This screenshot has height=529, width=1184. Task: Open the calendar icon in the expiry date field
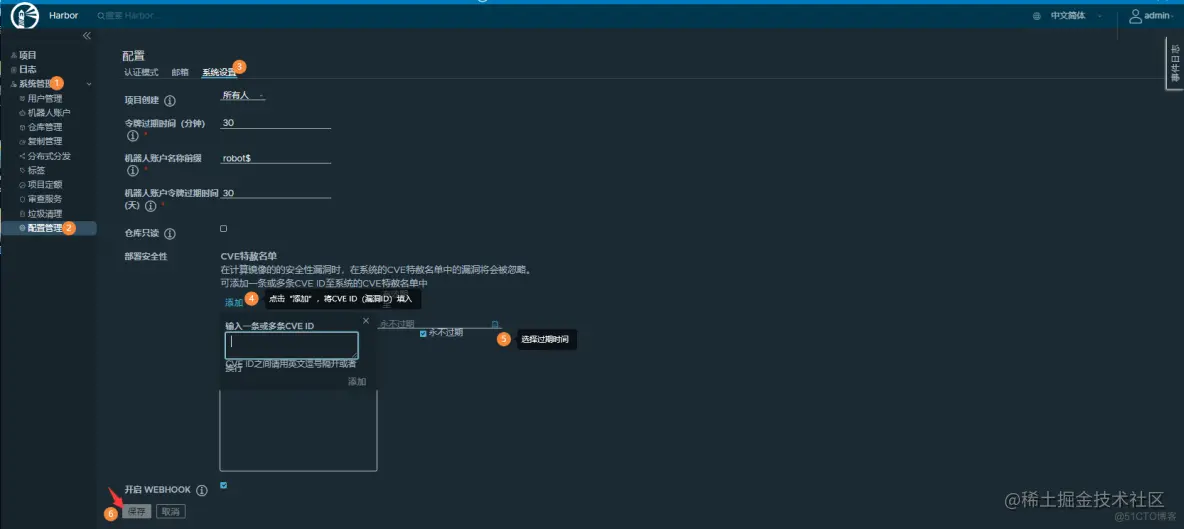tap(495, 324)
